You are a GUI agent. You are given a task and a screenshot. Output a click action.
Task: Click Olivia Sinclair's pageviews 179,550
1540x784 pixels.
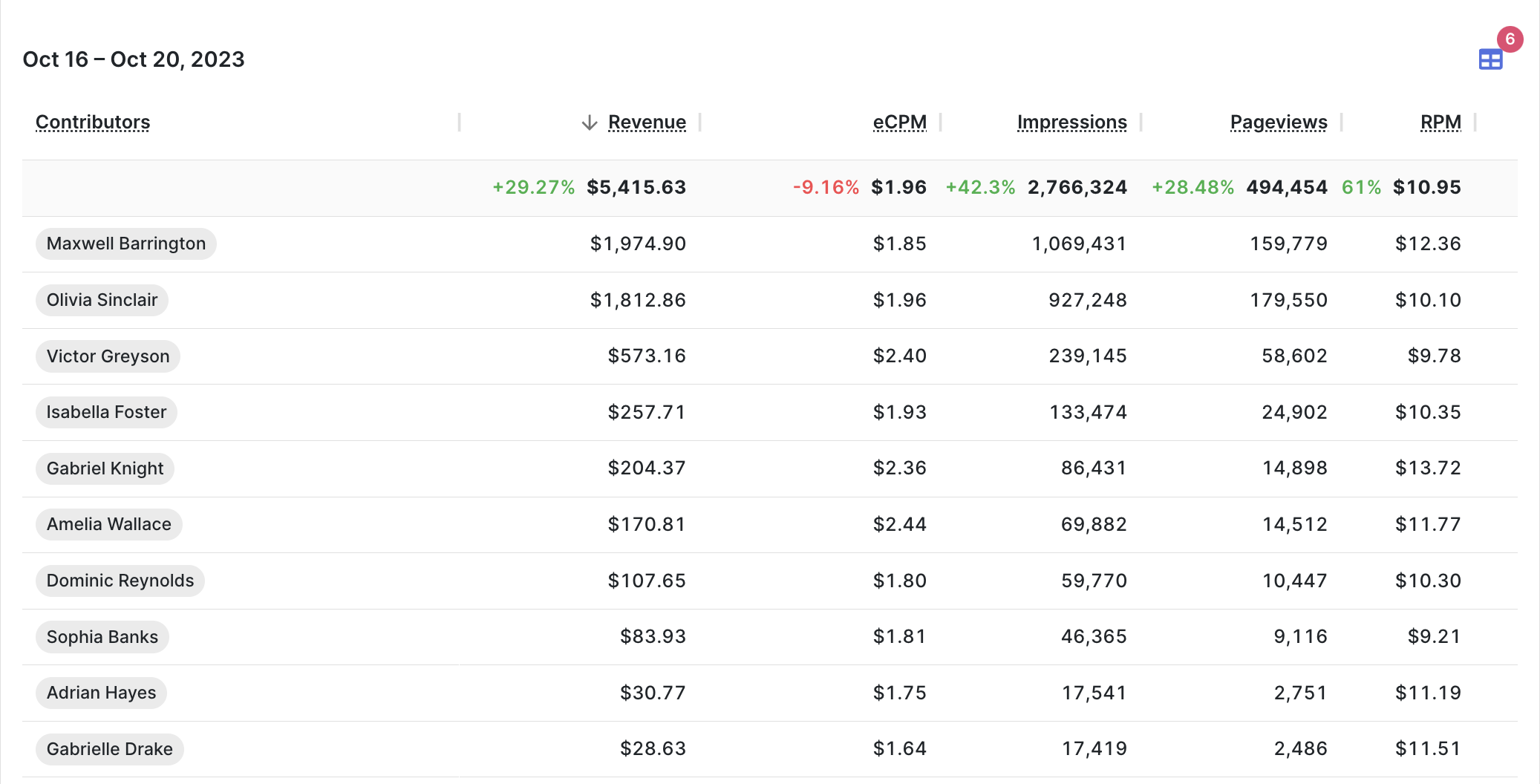[1288, 300]
